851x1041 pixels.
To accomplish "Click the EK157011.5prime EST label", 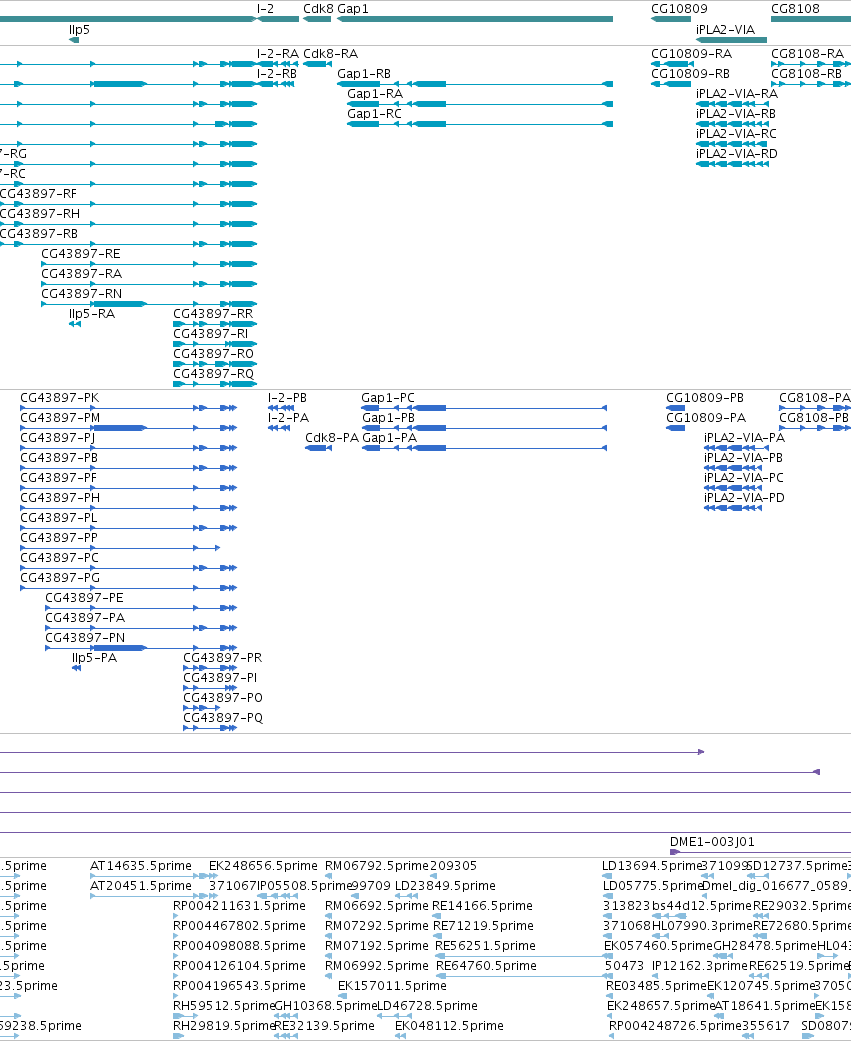I will pyautogui.click(x=392, y=985).
